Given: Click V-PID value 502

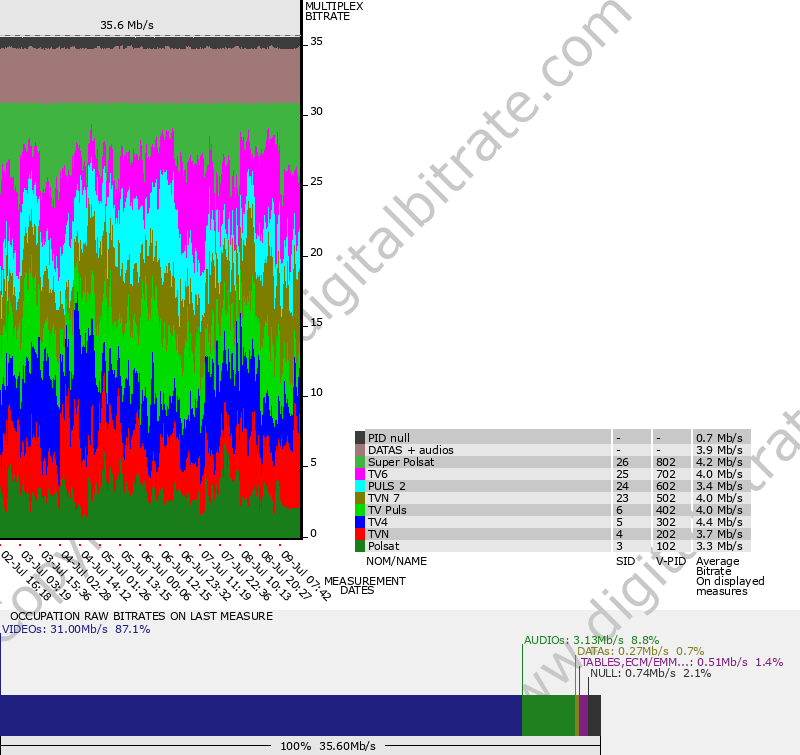Looking at the screenshot, I should coord(666,498).
